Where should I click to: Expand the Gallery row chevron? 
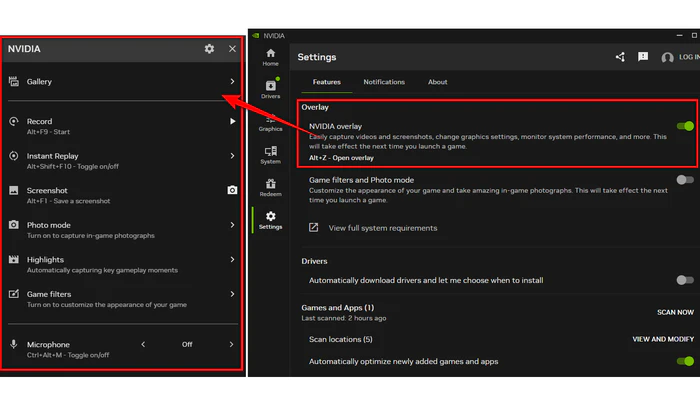click(x=232, y=81)
